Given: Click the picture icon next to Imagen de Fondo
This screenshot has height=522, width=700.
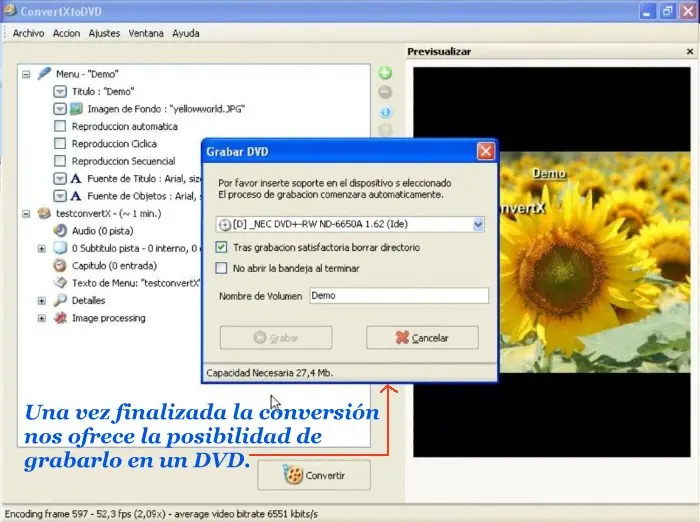Looking at the screenshot, I should pyautogui.click(x=76, y=109).
